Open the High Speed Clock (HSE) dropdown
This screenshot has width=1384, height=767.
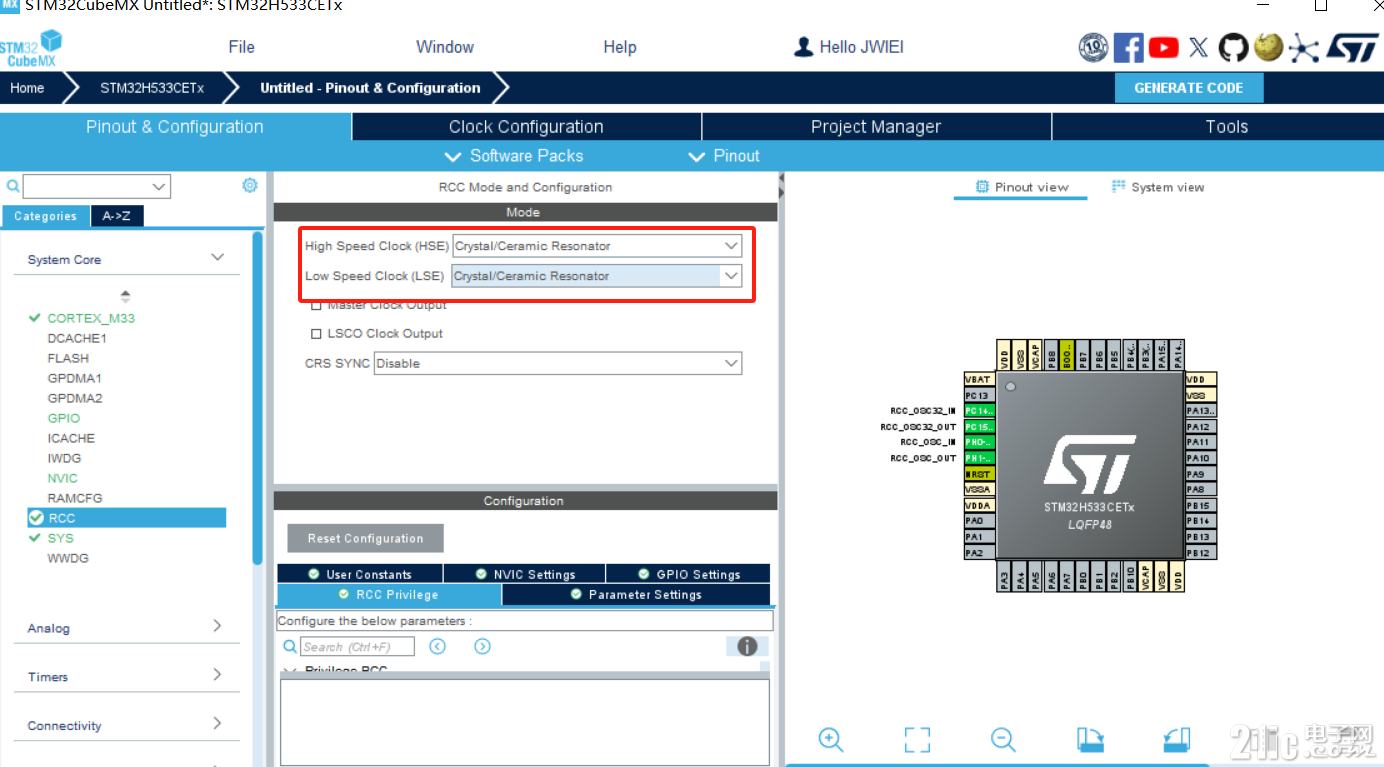click(596, 245)
